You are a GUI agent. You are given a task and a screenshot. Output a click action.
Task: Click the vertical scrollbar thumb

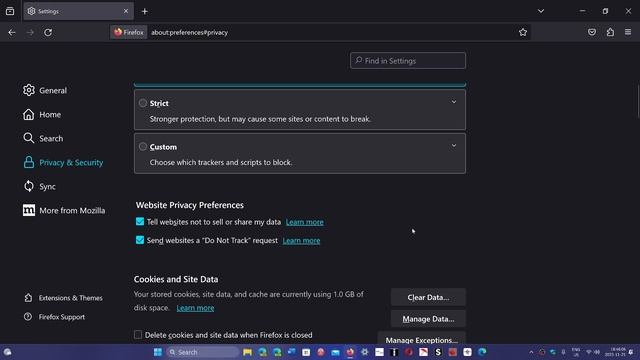(638, 101)
